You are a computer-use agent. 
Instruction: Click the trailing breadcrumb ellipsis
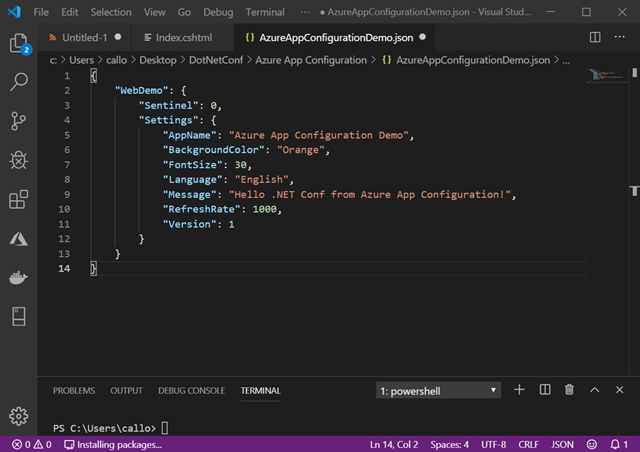point(566,61)
